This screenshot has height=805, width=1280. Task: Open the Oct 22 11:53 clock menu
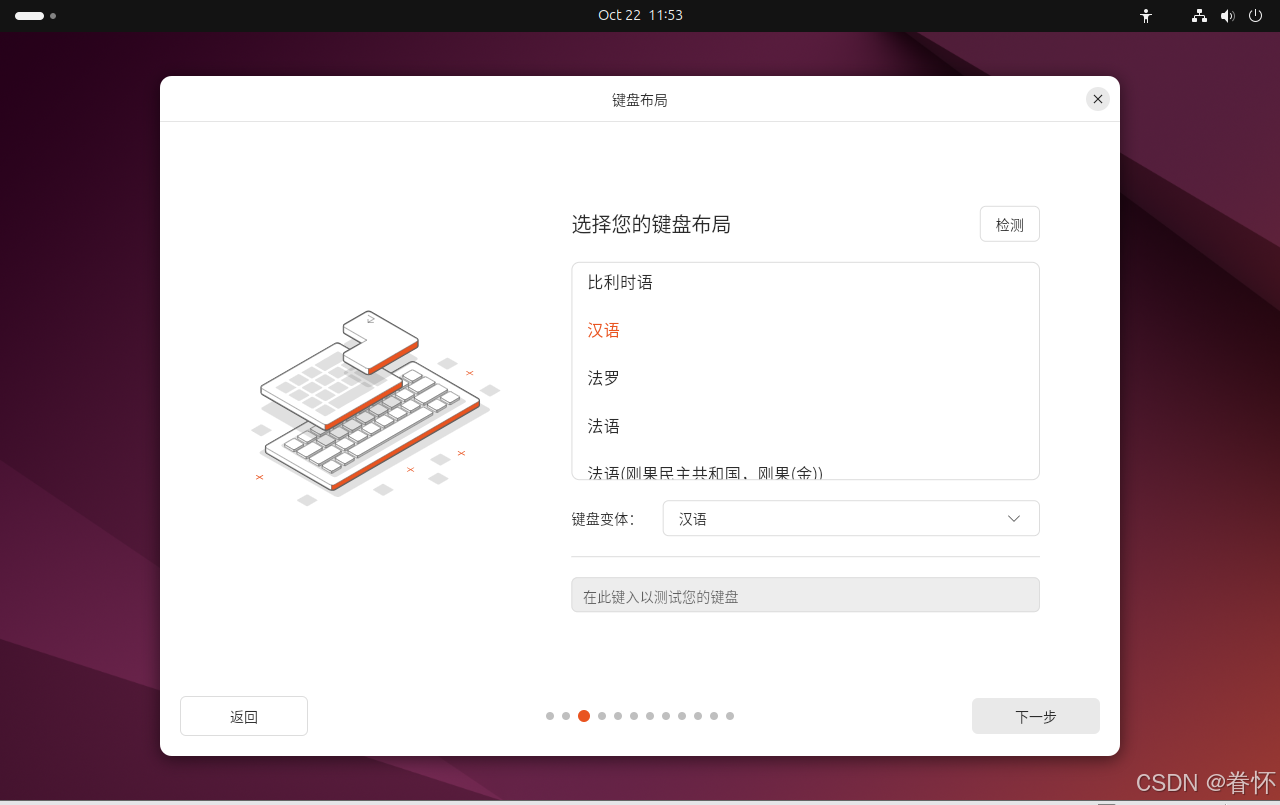tap(640, 15)
